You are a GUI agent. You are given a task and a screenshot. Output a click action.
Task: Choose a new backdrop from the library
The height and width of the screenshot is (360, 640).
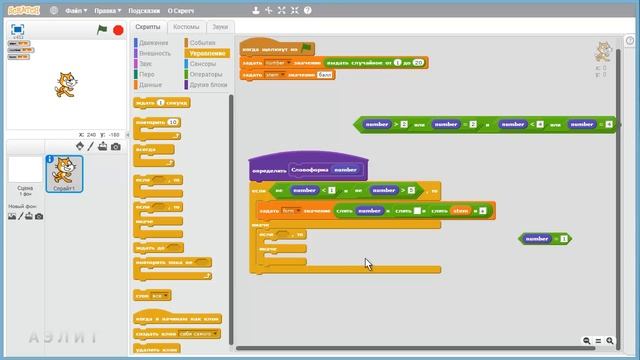pyautogui.click(x=12, y=216)
